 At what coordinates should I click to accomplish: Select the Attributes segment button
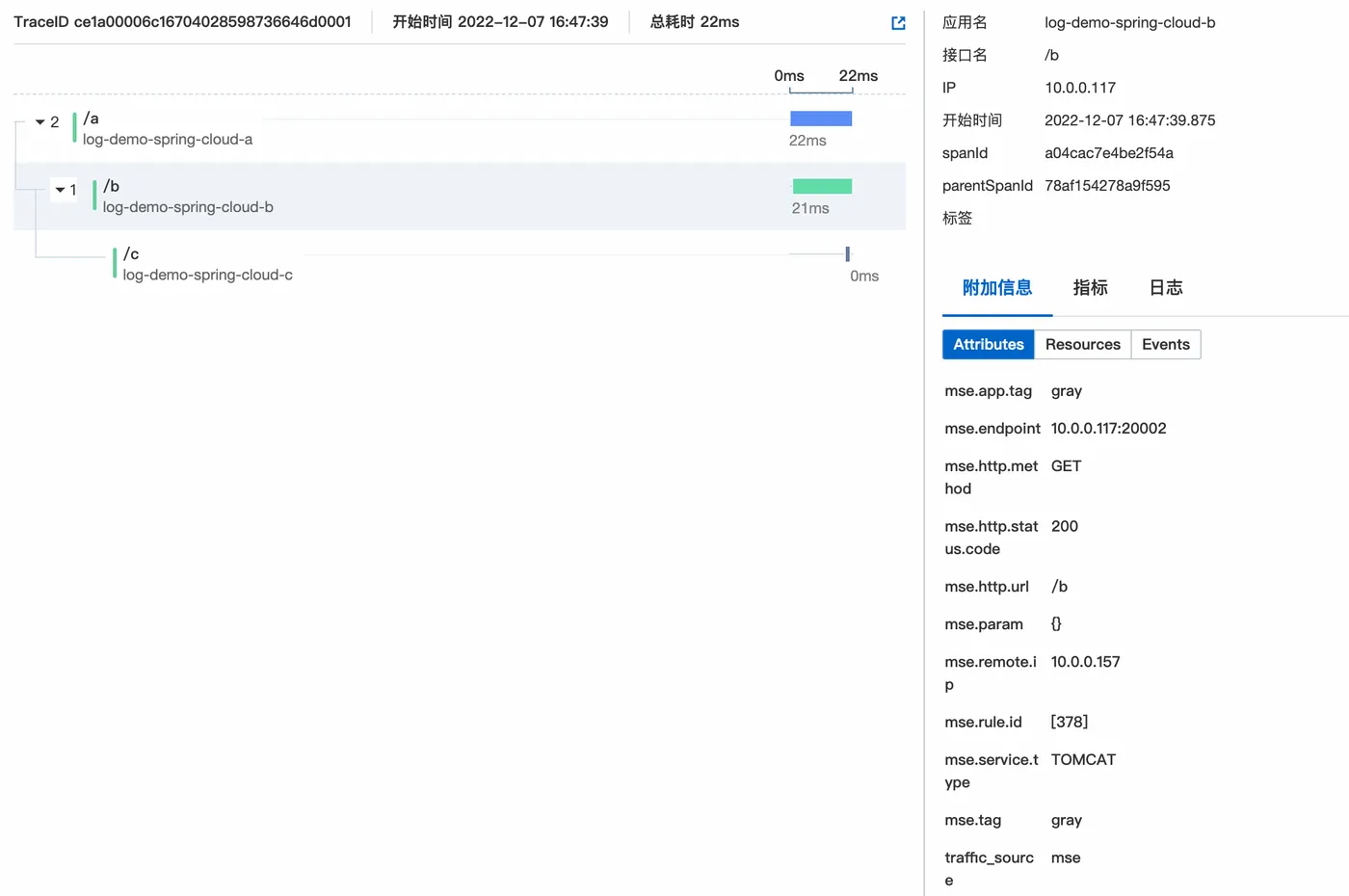[x=989, y=345]
